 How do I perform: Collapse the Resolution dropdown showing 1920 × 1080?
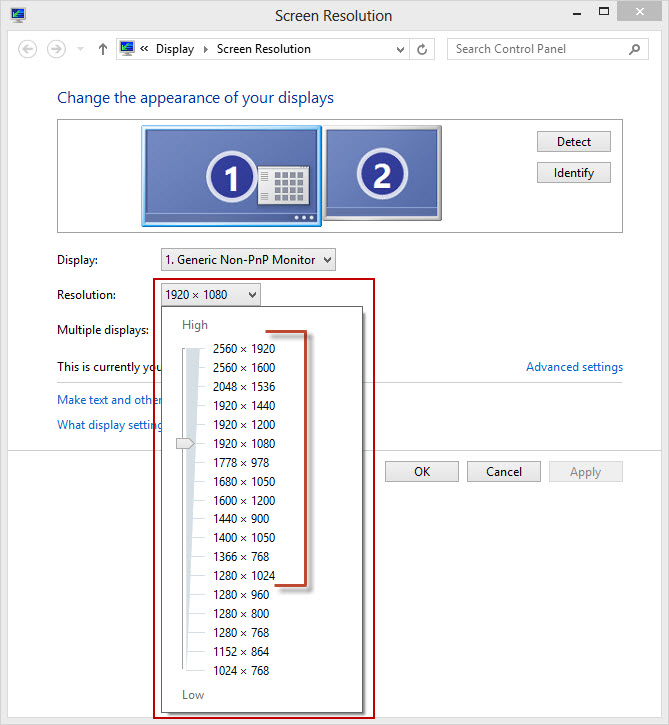click(x=211, y=294)
